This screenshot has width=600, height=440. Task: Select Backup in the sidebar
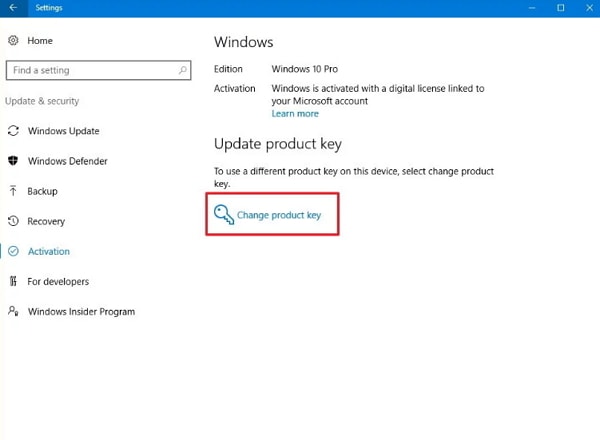(42, 191)
